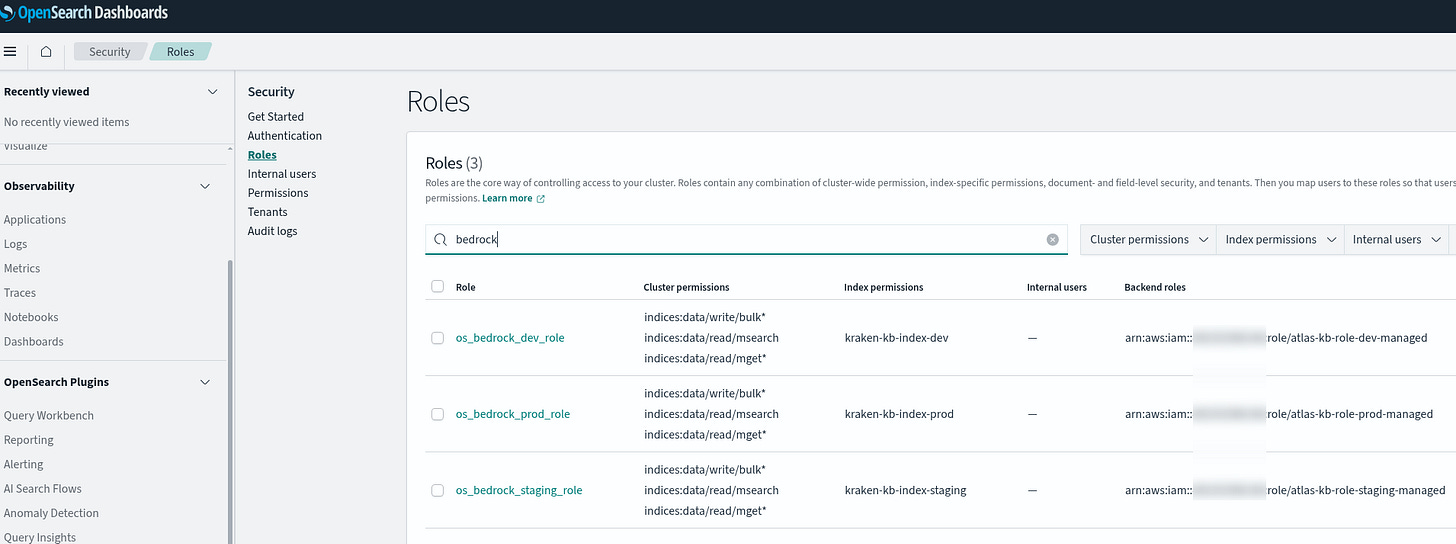The height and width of the screenshot is (544, 1456).
Task: Click the Roles breadcrumb
Action: point(181,52)
